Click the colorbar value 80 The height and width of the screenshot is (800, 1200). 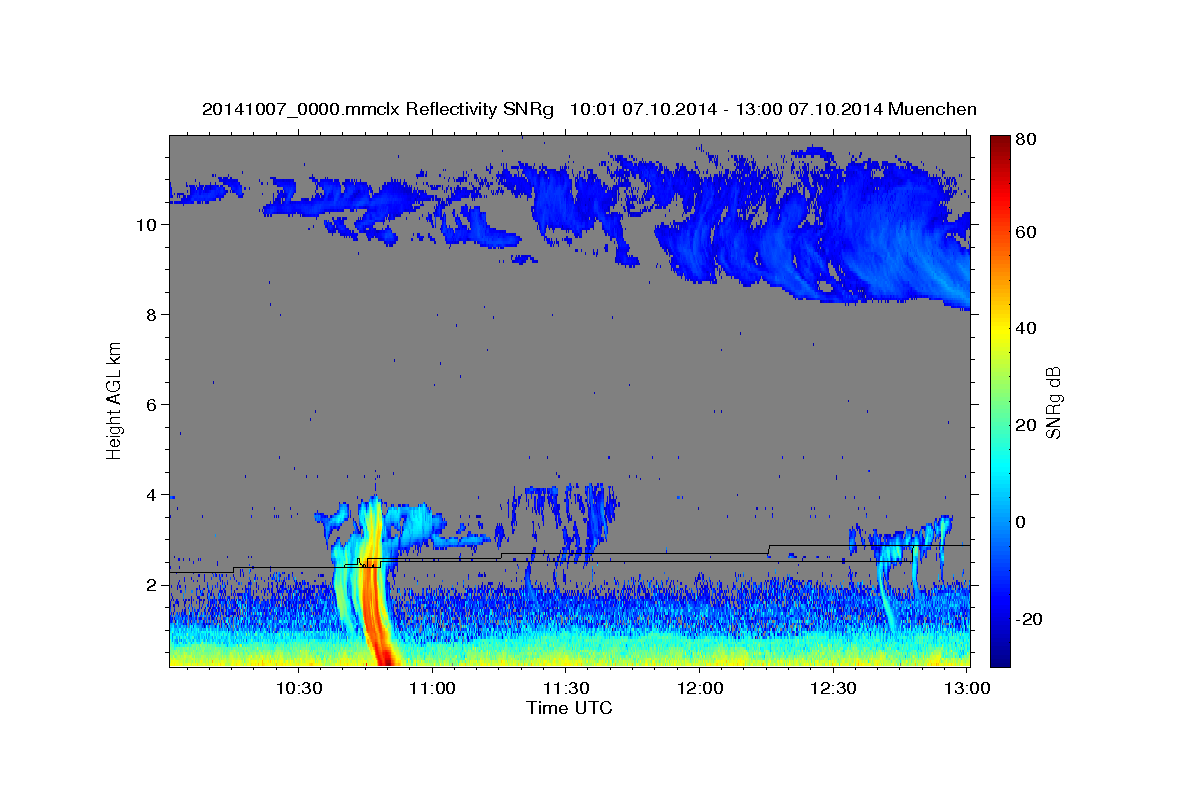click(x=1025, y=140)
